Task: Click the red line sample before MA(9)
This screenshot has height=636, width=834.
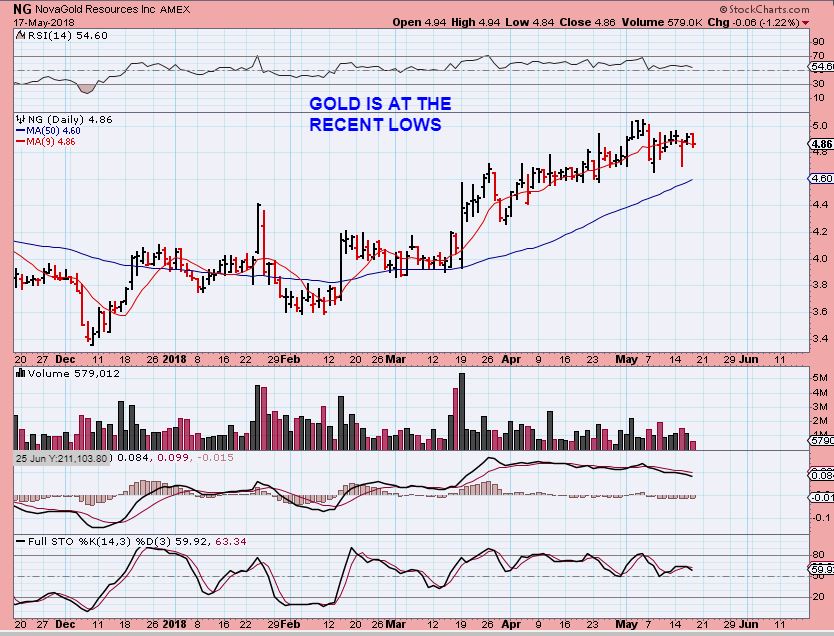Action: pos(21,141)
